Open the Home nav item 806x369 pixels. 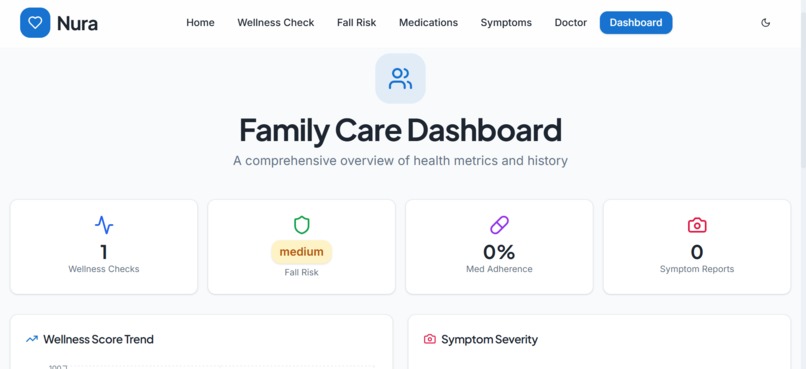point(200,23)
